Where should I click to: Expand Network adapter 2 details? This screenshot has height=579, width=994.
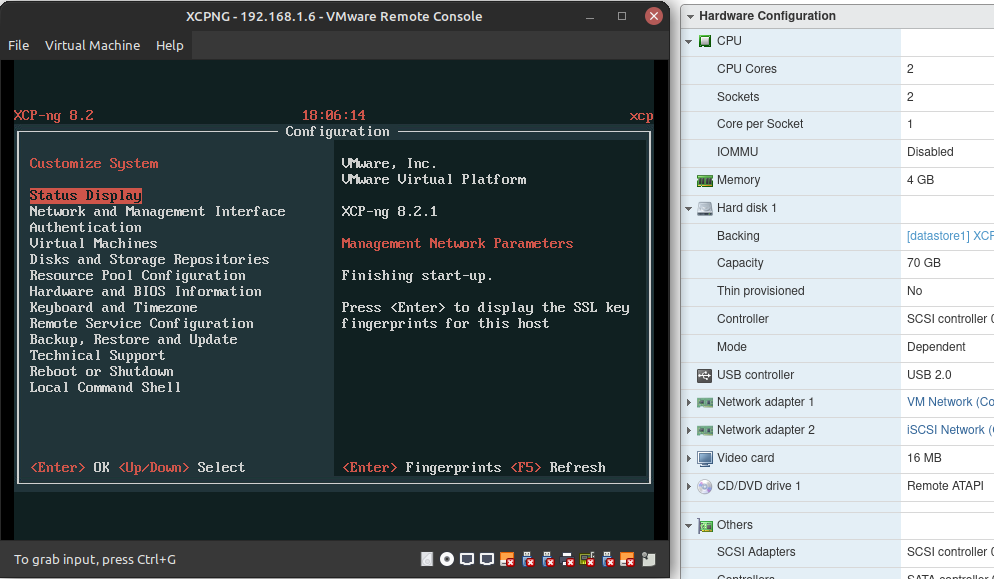pyautogui.click(x=689, y=431)
